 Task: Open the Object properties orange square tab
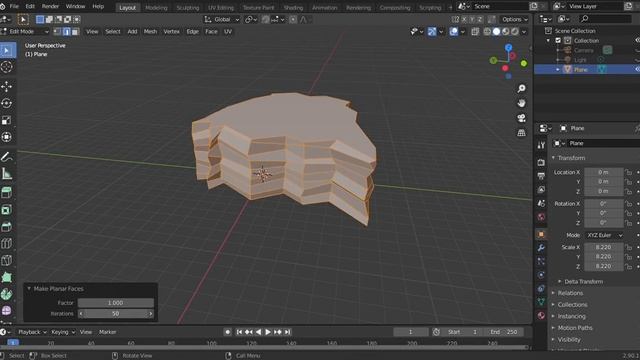coord(541,234)
